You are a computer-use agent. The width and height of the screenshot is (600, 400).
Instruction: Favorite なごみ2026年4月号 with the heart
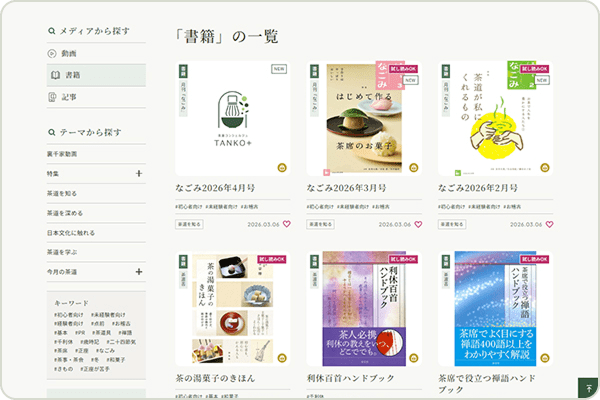286,224
